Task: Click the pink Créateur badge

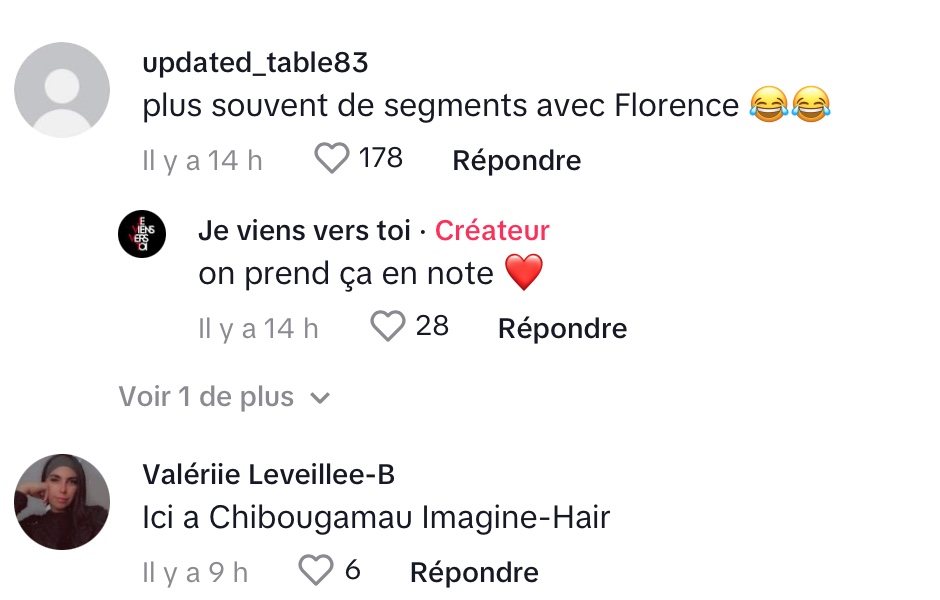Action: (x=492, y=231)
